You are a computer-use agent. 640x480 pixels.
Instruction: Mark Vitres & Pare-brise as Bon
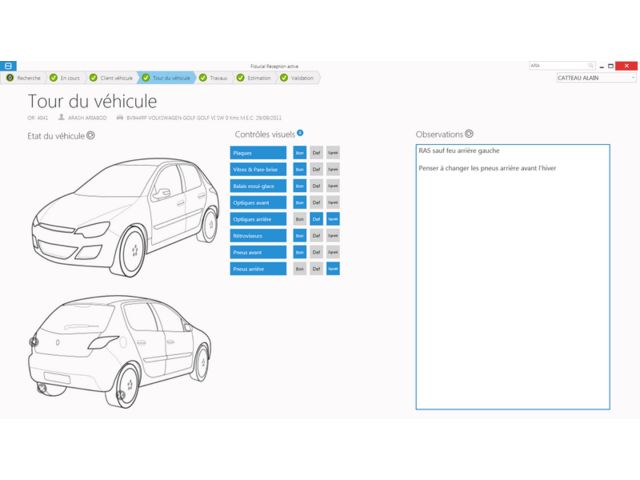click(300, 169)
